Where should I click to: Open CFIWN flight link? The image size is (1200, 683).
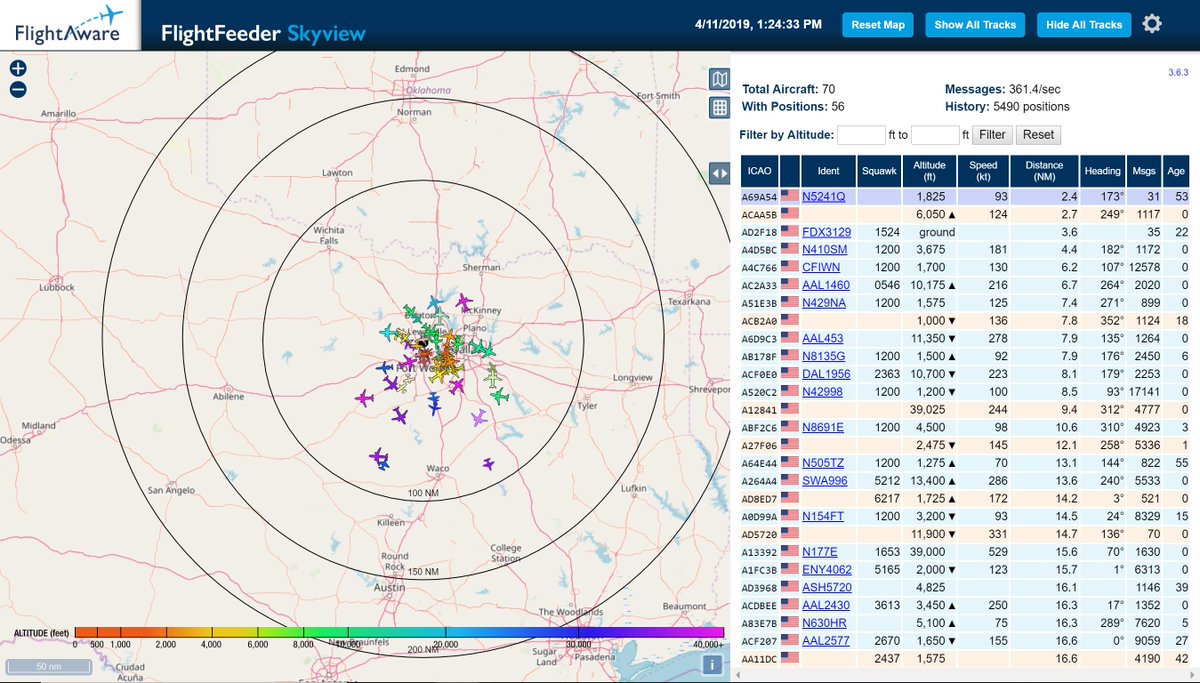pyautogui.click(x=821, y=267)
